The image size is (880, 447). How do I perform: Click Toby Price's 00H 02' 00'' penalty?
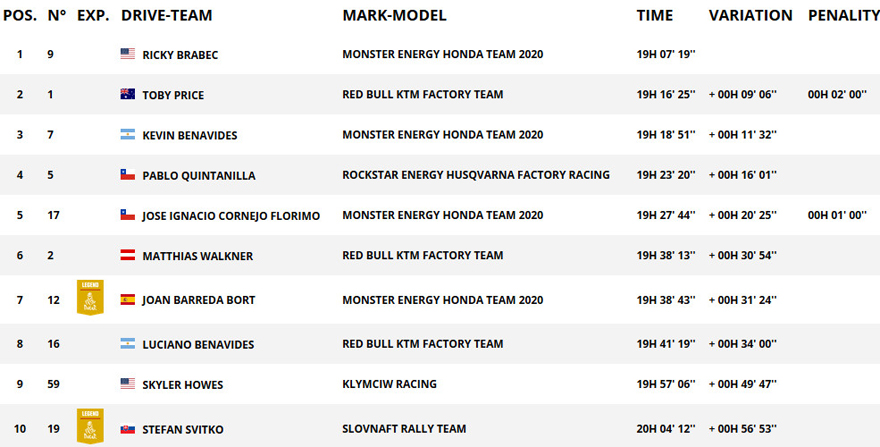tap(837, 94)
